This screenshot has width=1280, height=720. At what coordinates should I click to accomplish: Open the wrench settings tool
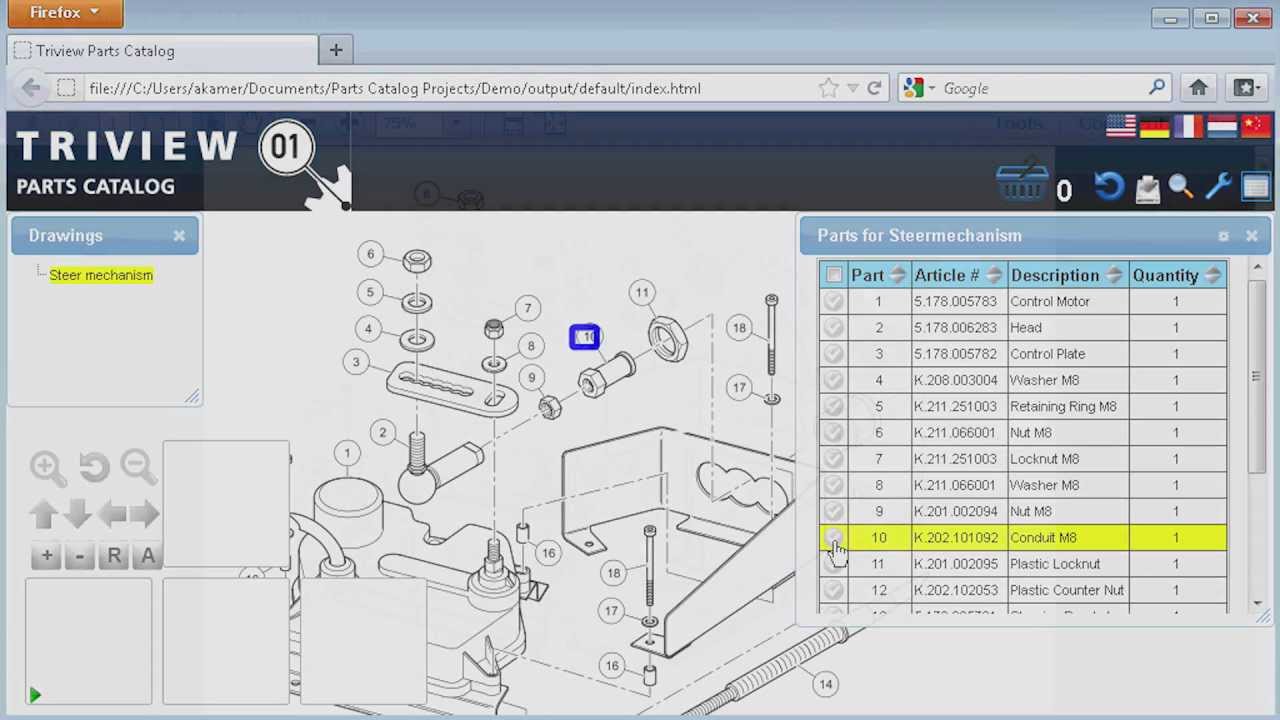[x=1218, y=187]
